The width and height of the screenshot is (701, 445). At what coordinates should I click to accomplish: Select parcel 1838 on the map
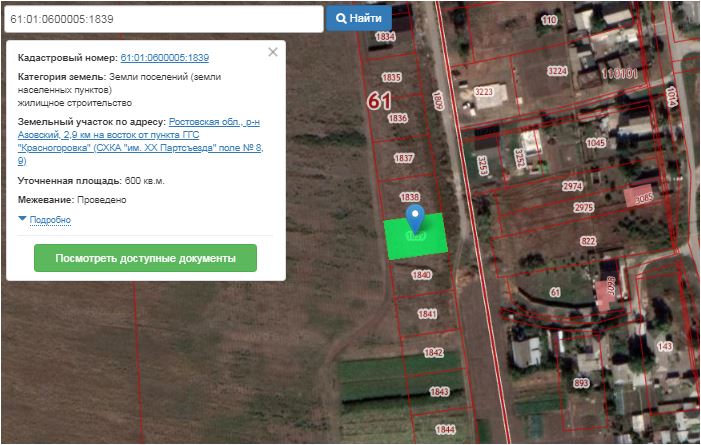coord(410,197)
